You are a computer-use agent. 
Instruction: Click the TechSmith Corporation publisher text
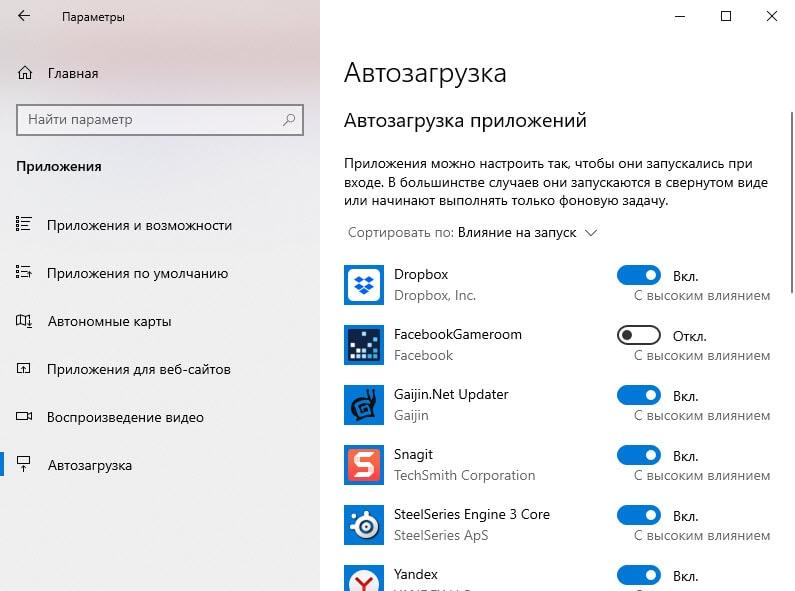464,475
